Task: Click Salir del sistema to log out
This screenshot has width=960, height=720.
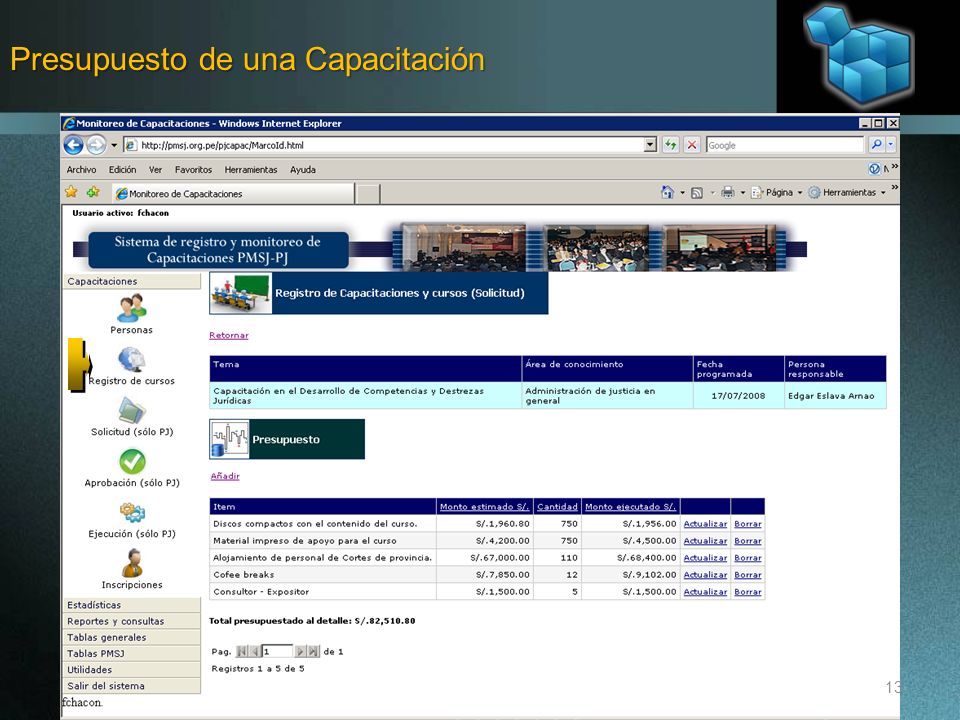Action: (132, 686)
